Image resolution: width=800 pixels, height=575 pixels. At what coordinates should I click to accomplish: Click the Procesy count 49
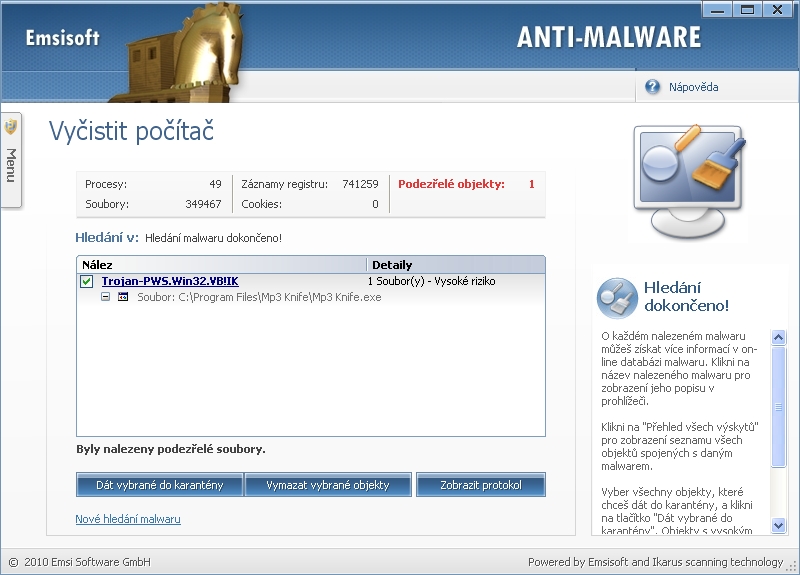[x=215, y=184]
